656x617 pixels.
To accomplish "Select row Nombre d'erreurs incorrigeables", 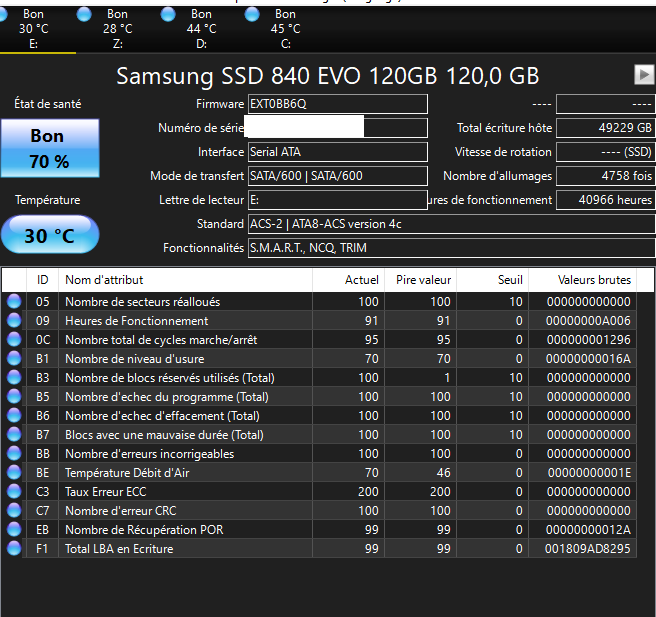I will point(319,453).
